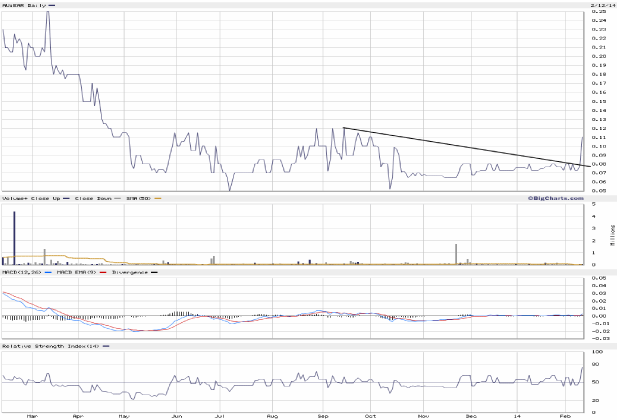Image resolution: width=617 pixels, height=420 pixels.
Task: Click the SMA(50) orange legend swatch
Action: pos(156,200)
